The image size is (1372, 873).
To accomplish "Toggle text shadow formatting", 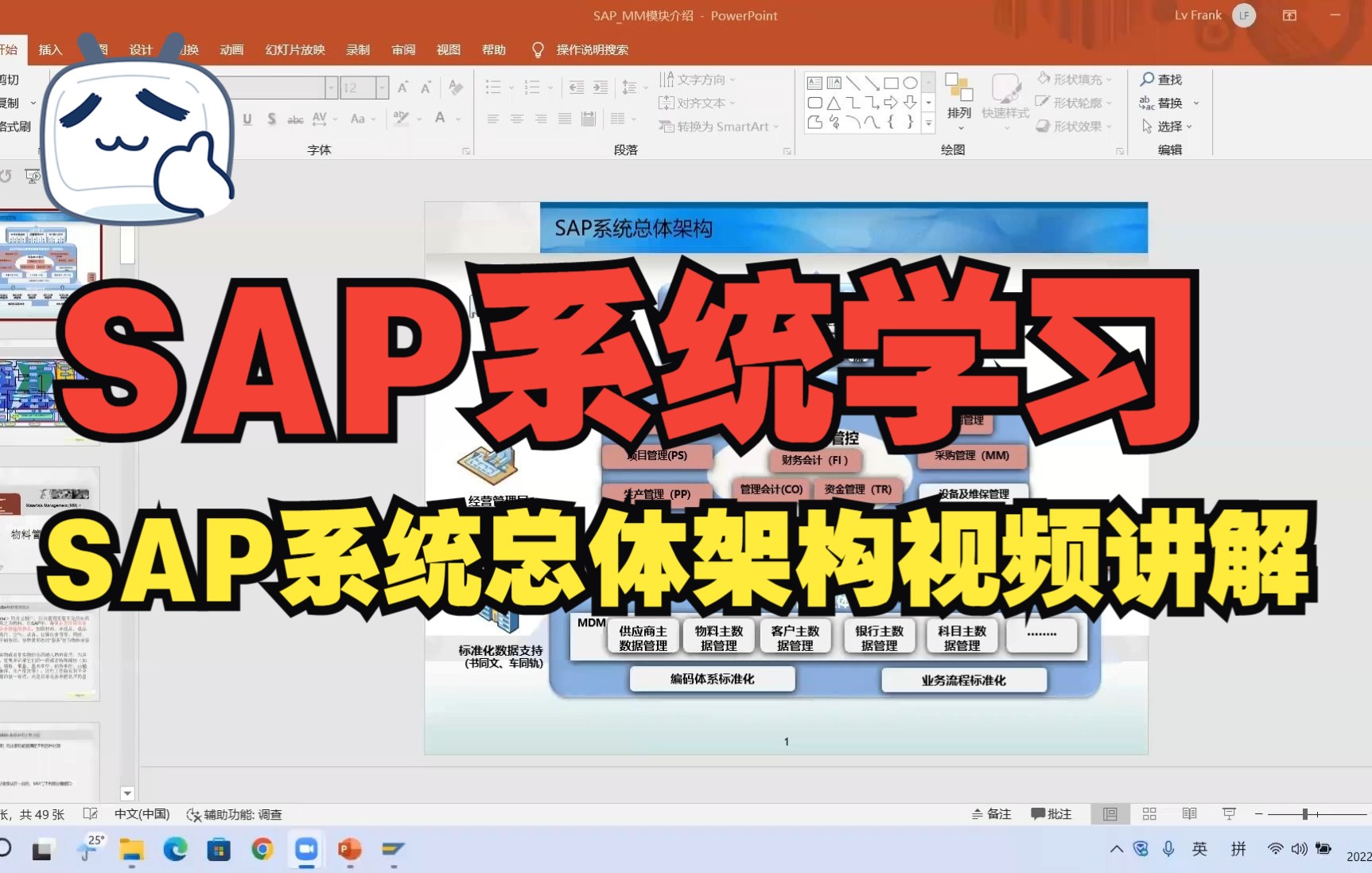I will coord(271,119).
